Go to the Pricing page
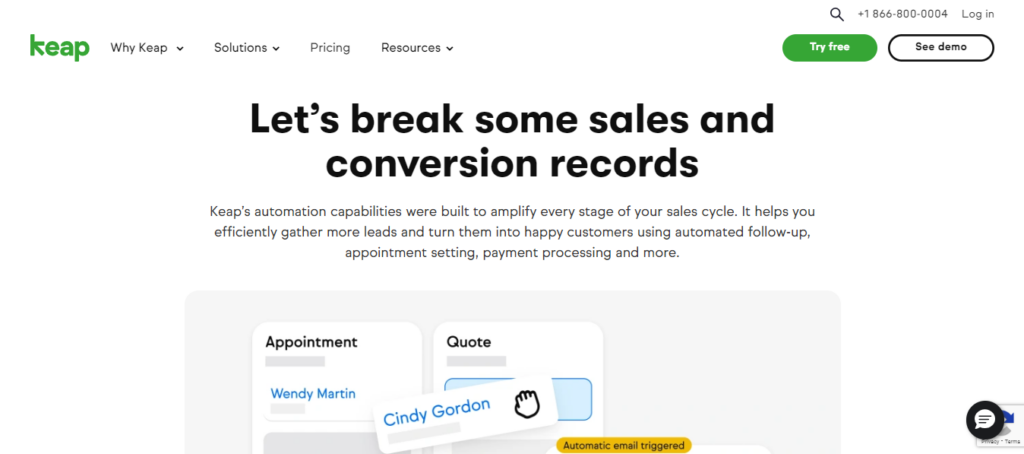The width and height of the screenshot is (1024, 454). pos(330,48)
